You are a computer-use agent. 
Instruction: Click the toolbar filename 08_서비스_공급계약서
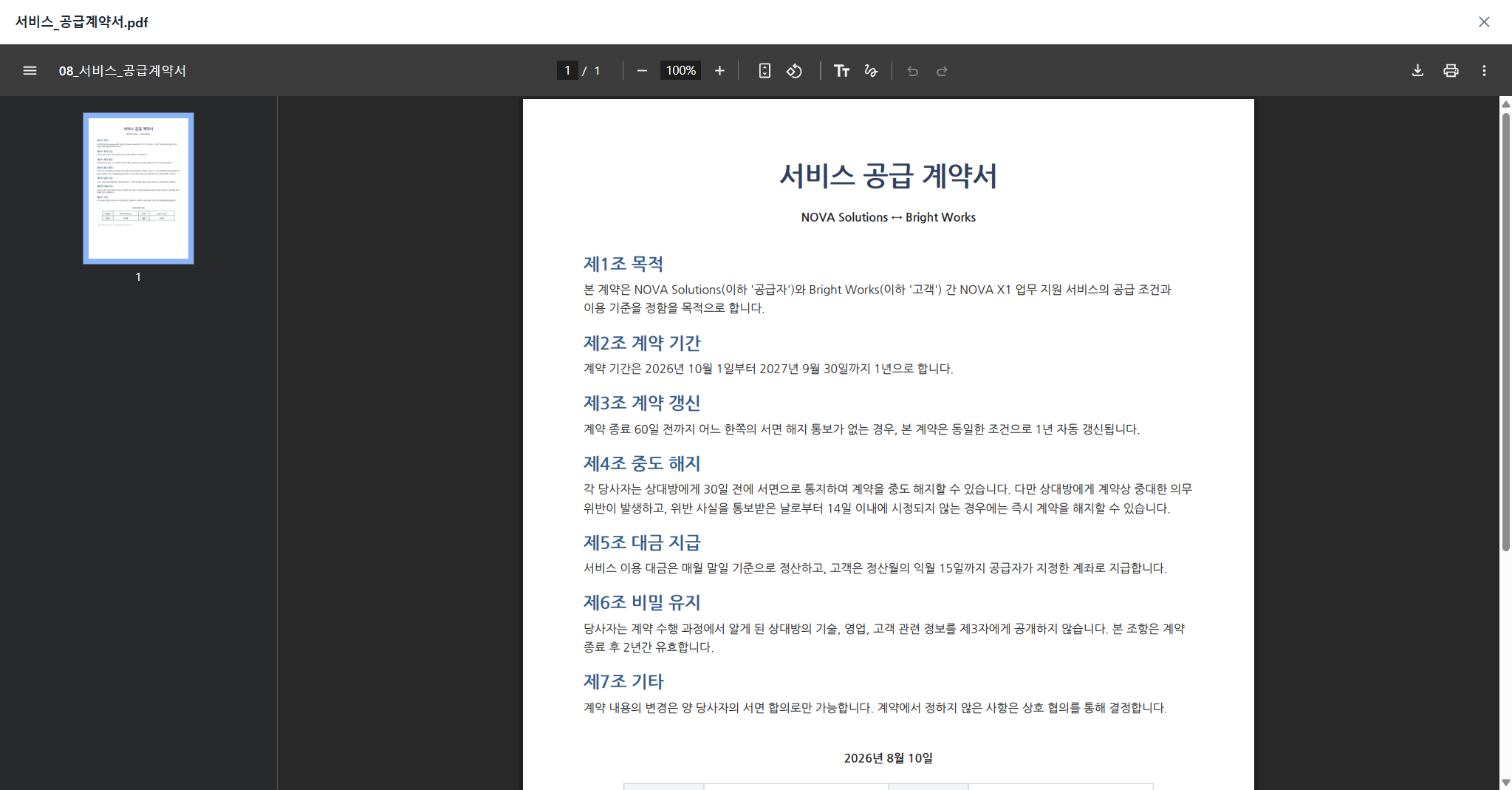click(123, 71)
